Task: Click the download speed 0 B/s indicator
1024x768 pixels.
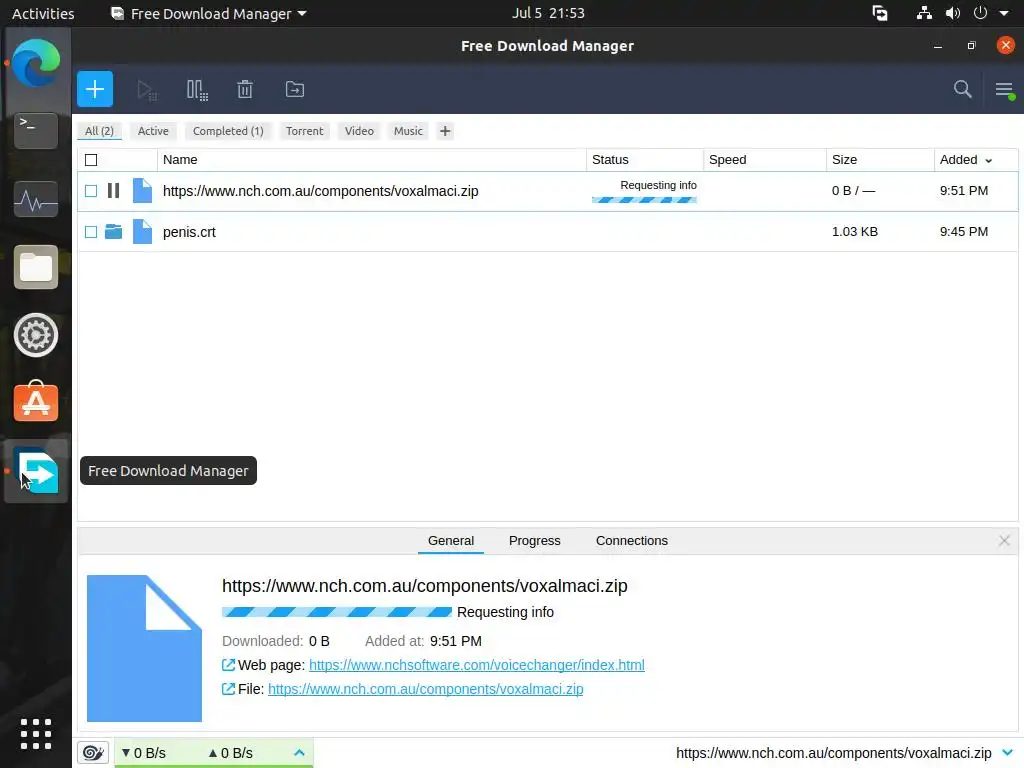Action: click(144, 753)
